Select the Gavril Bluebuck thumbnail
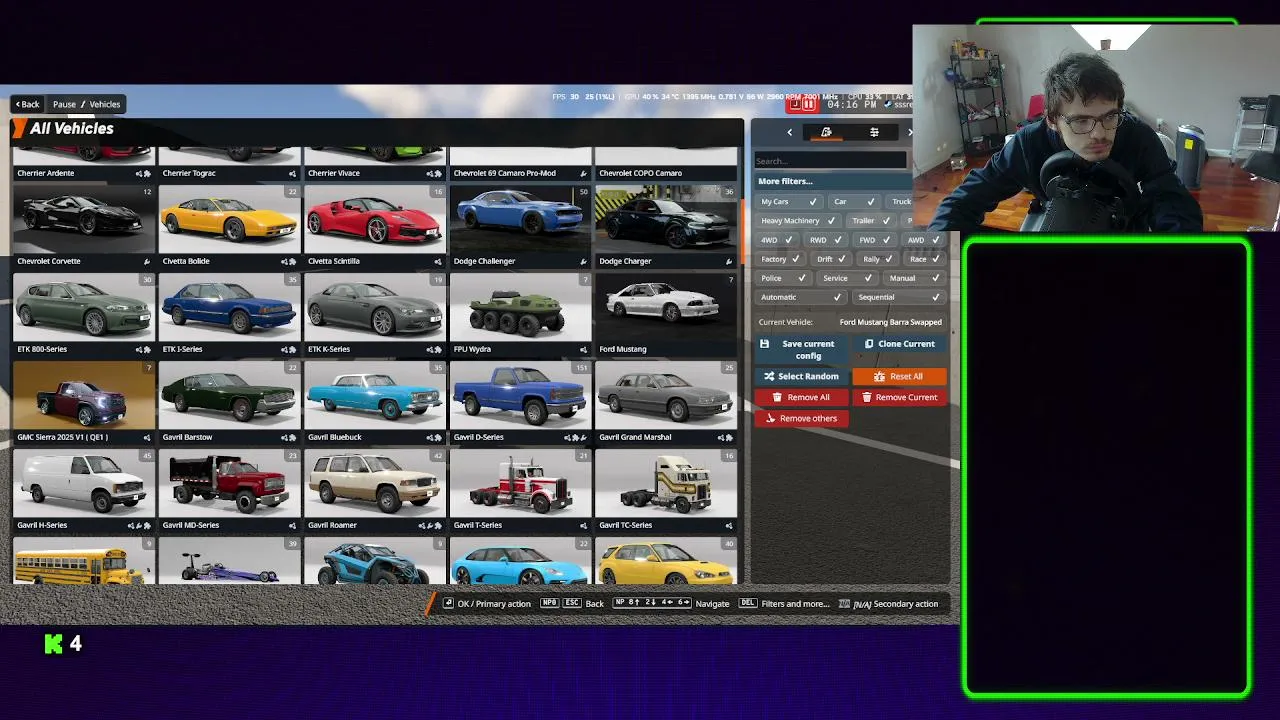The height and width of the screenshot is (720, 1280). 375,396
